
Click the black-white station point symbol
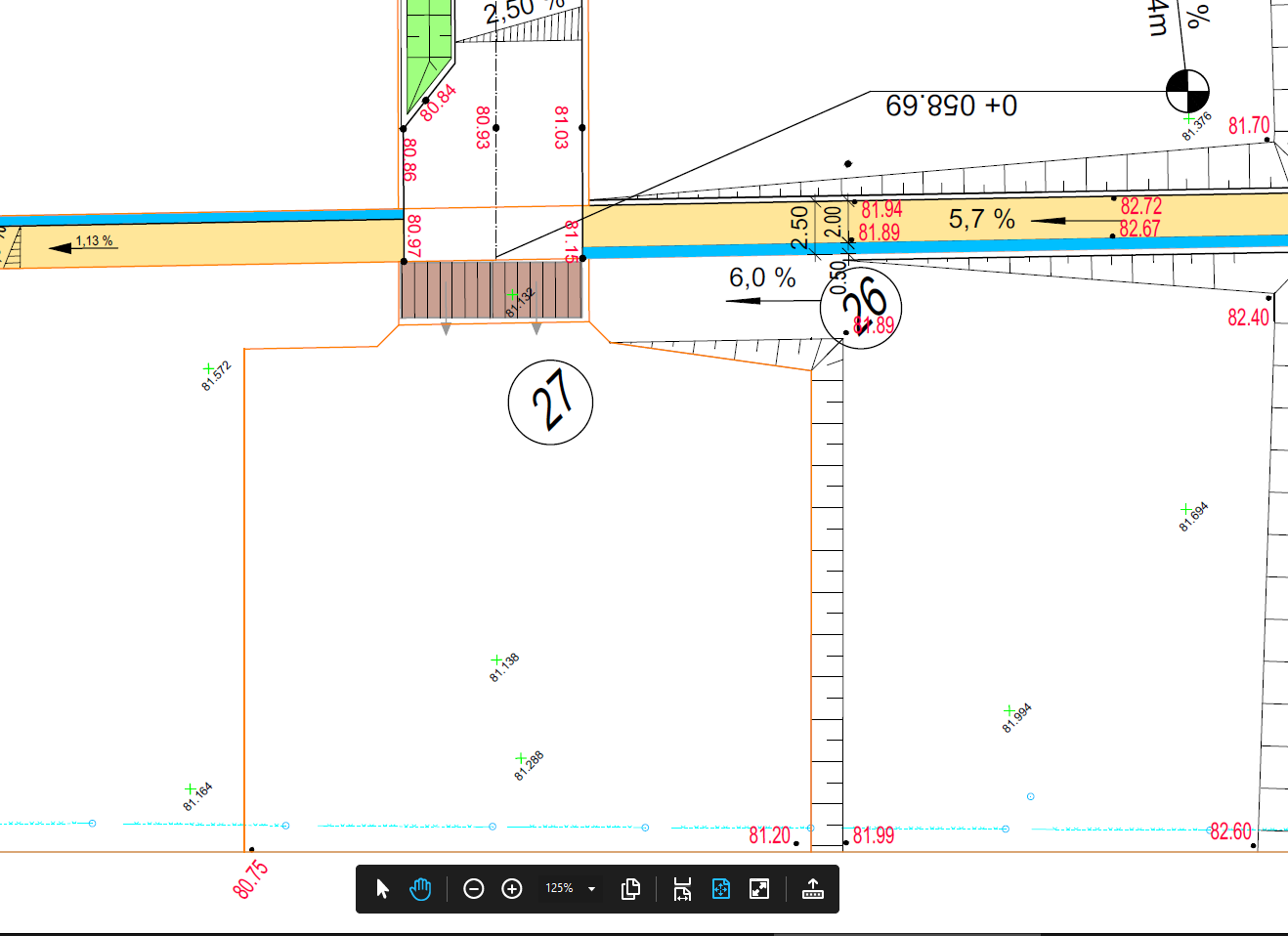[x=1187, y=92]
